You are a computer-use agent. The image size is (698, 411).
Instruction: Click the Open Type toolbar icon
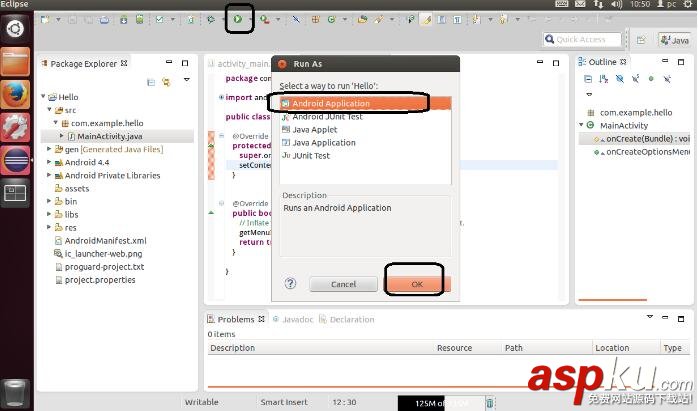click(362, 20)
